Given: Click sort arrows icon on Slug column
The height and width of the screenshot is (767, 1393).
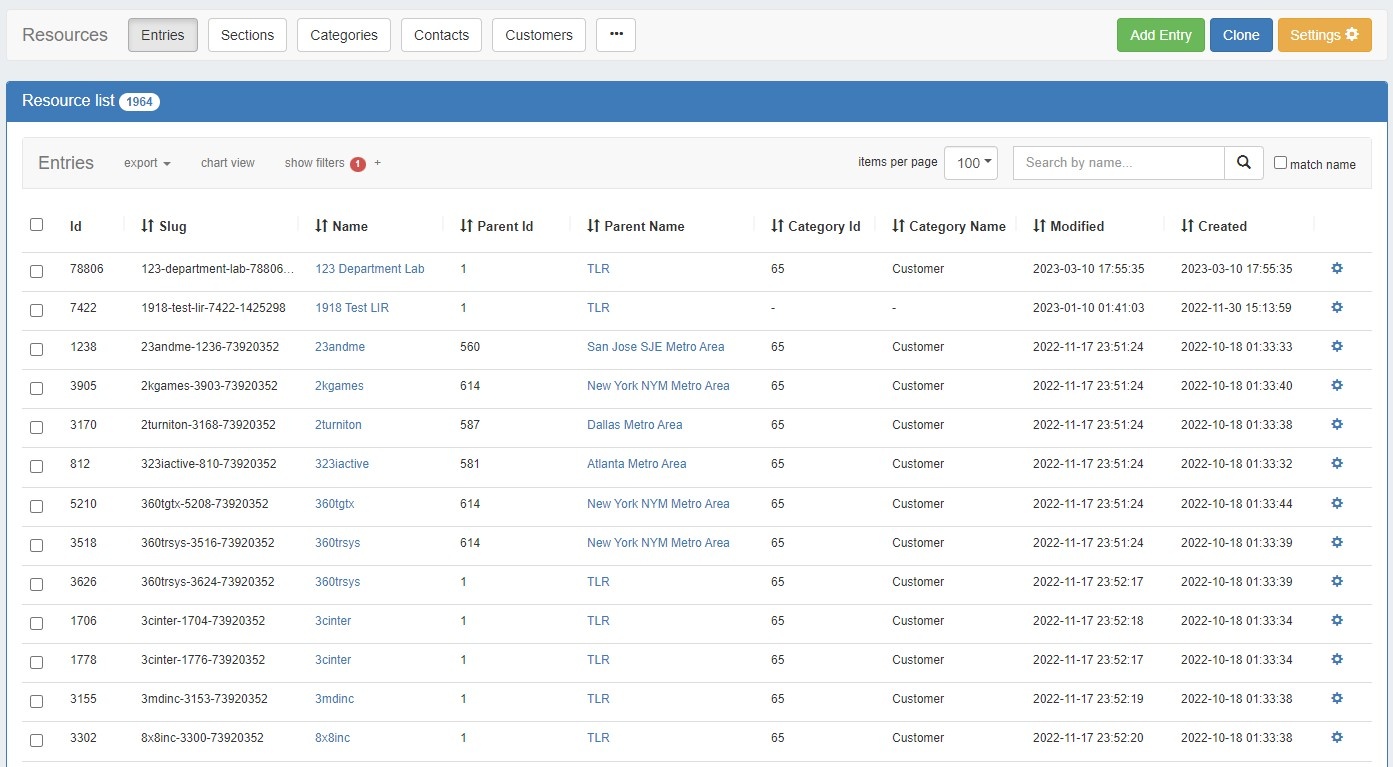Looking at the screenshot, I should (x=147, y=226).
